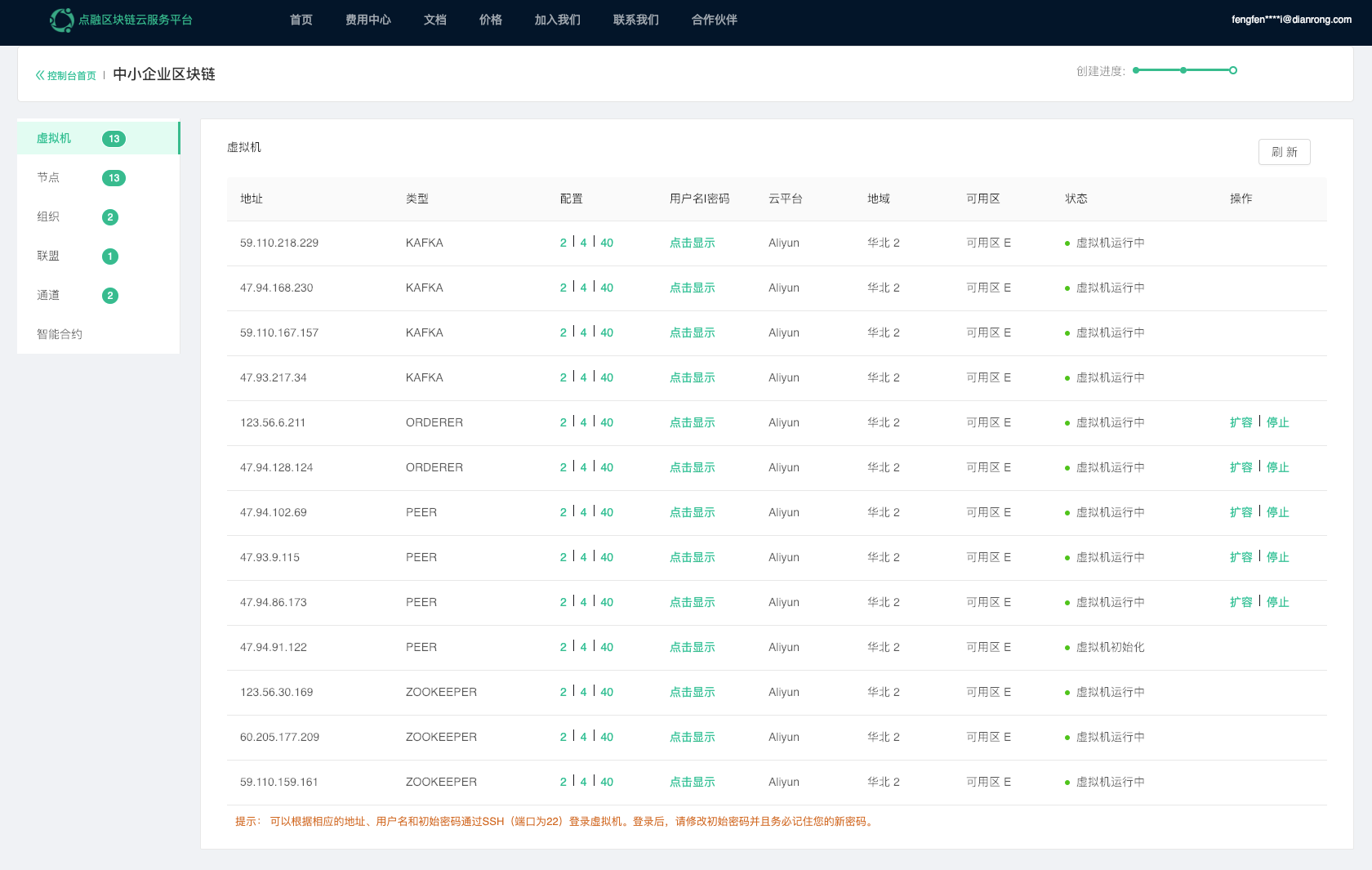The width and height of the screenshot is (1372, 870).
Task: Click 停止 for VM 47.94.128.124
Action: click(x=1278, y=467)
